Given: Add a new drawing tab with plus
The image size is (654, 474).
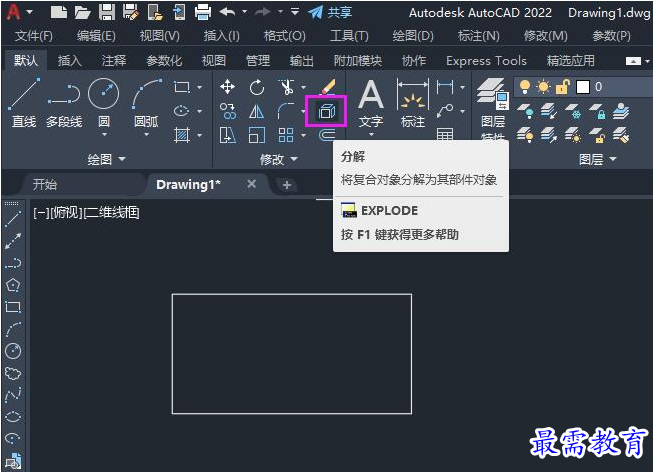Looking at the screenshot, I should [x=287, y=185].
